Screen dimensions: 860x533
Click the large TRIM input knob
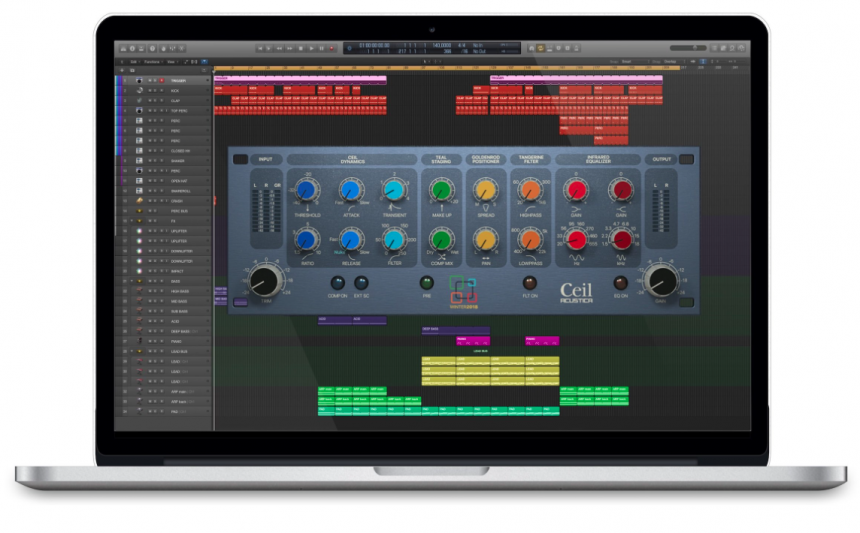coord(265,281)
